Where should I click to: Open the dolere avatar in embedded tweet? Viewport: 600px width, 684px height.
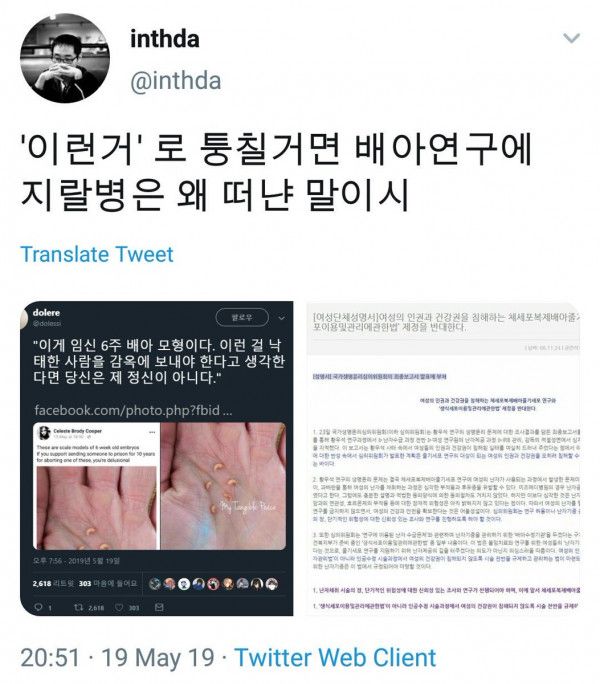(24, 318)
